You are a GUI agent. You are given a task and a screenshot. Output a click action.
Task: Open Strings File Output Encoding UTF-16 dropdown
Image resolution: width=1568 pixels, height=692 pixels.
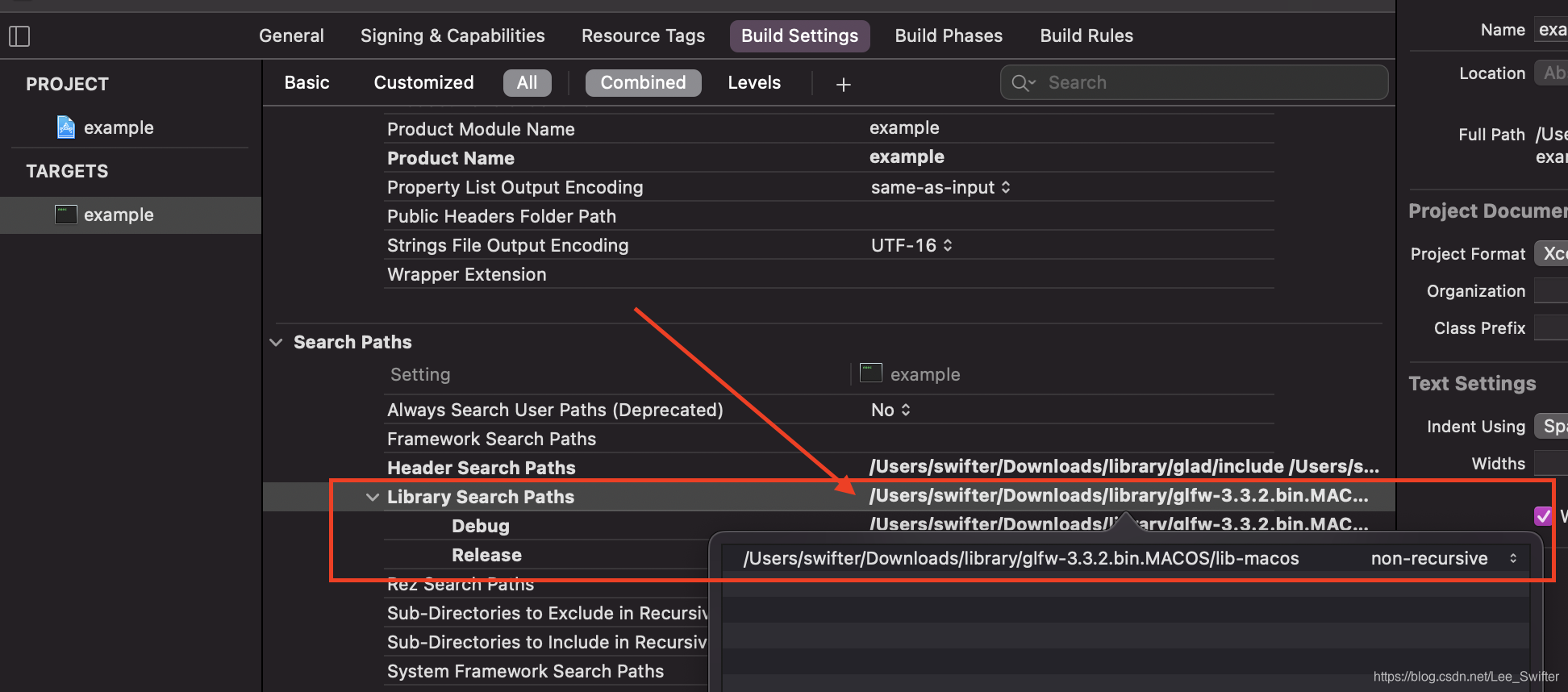(x=911, y=245)
